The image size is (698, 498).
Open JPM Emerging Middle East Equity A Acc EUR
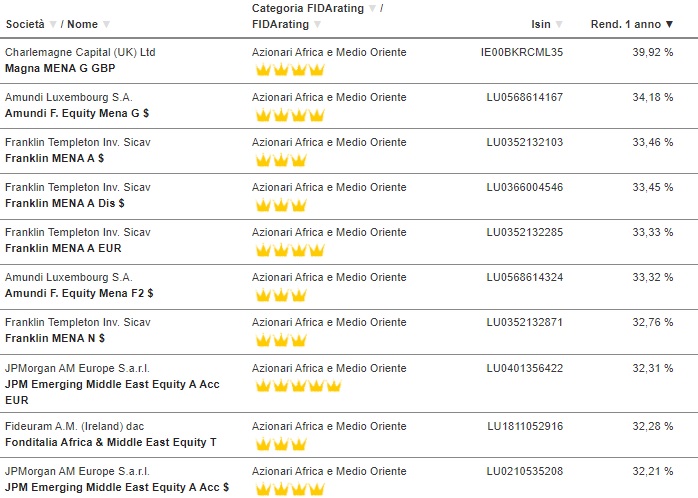[112, 392]
